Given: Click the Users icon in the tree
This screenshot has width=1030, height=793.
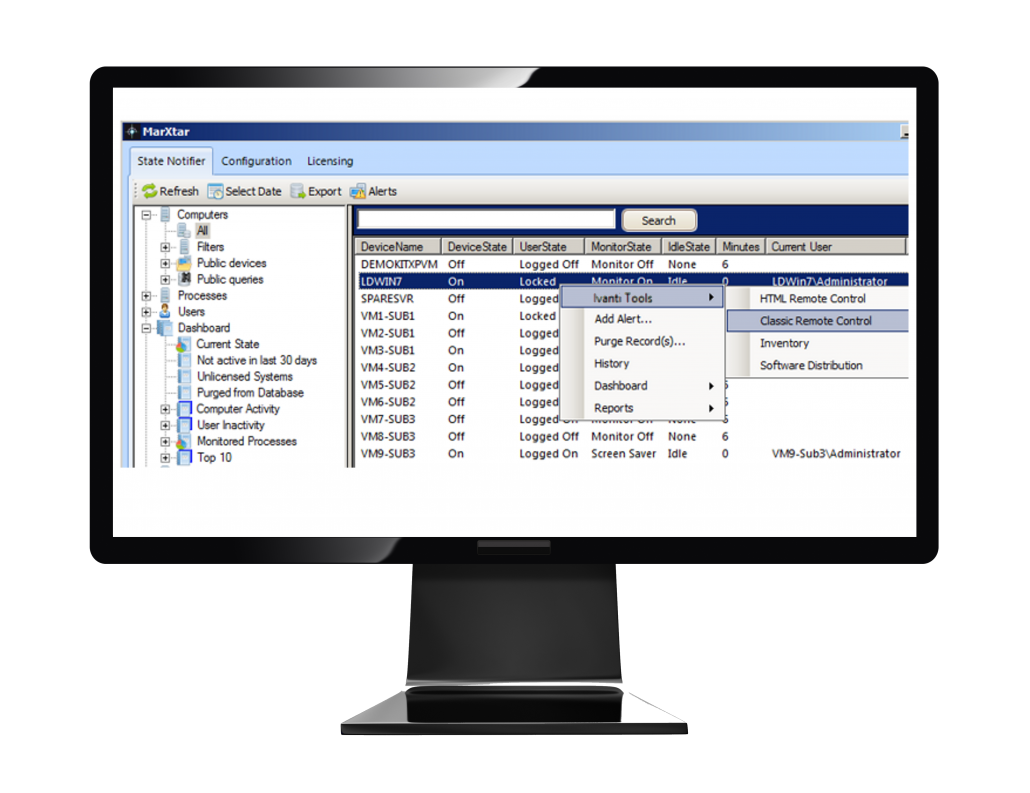Looking at the screenshot, I should tap(165, 311).
